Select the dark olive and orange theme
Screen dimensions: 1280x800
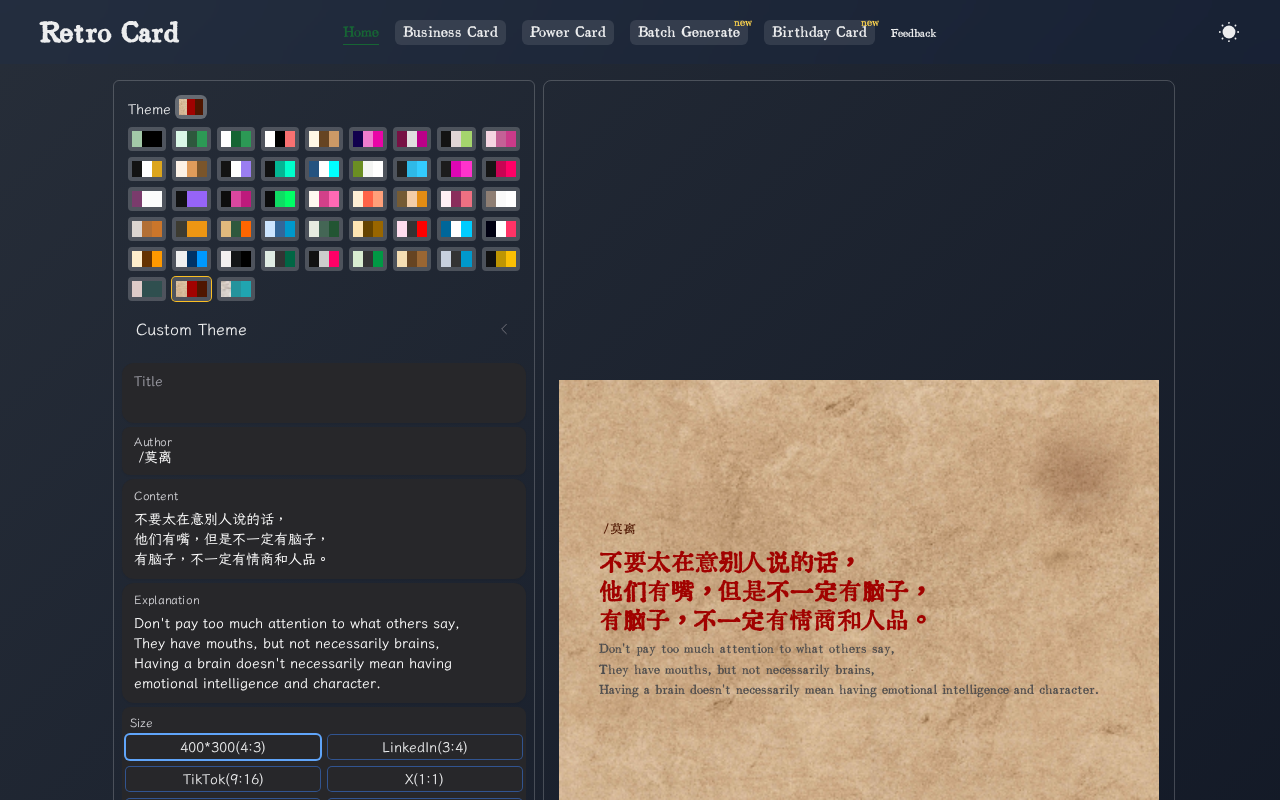pos(191,229)
